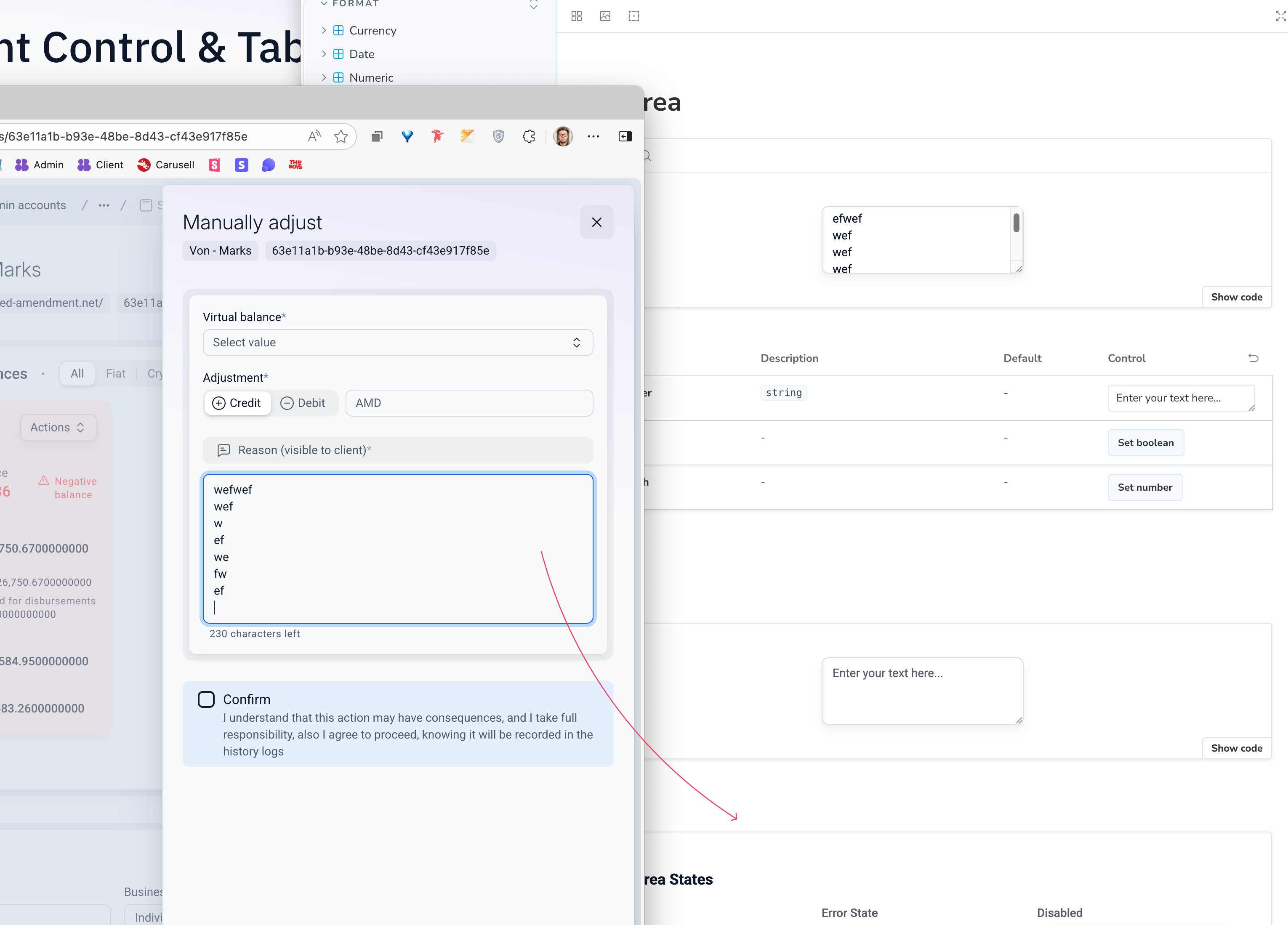Click the preview textarea containing efwef

click(922, 239)
